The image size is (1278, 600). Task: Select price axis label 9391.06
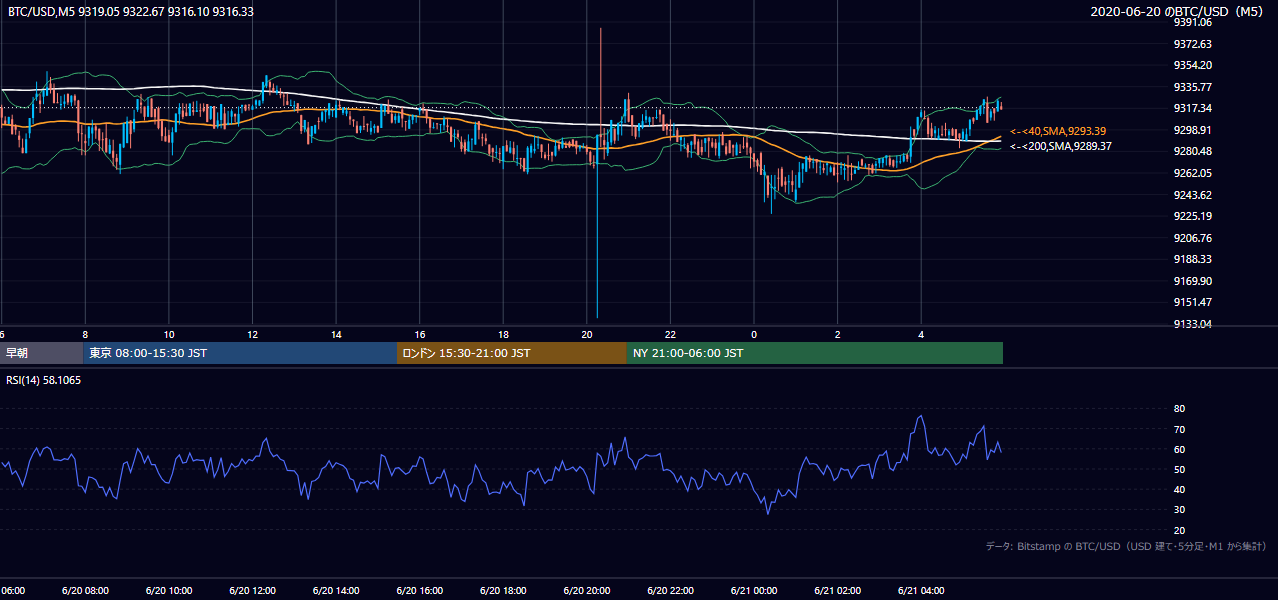(1193, 22)
